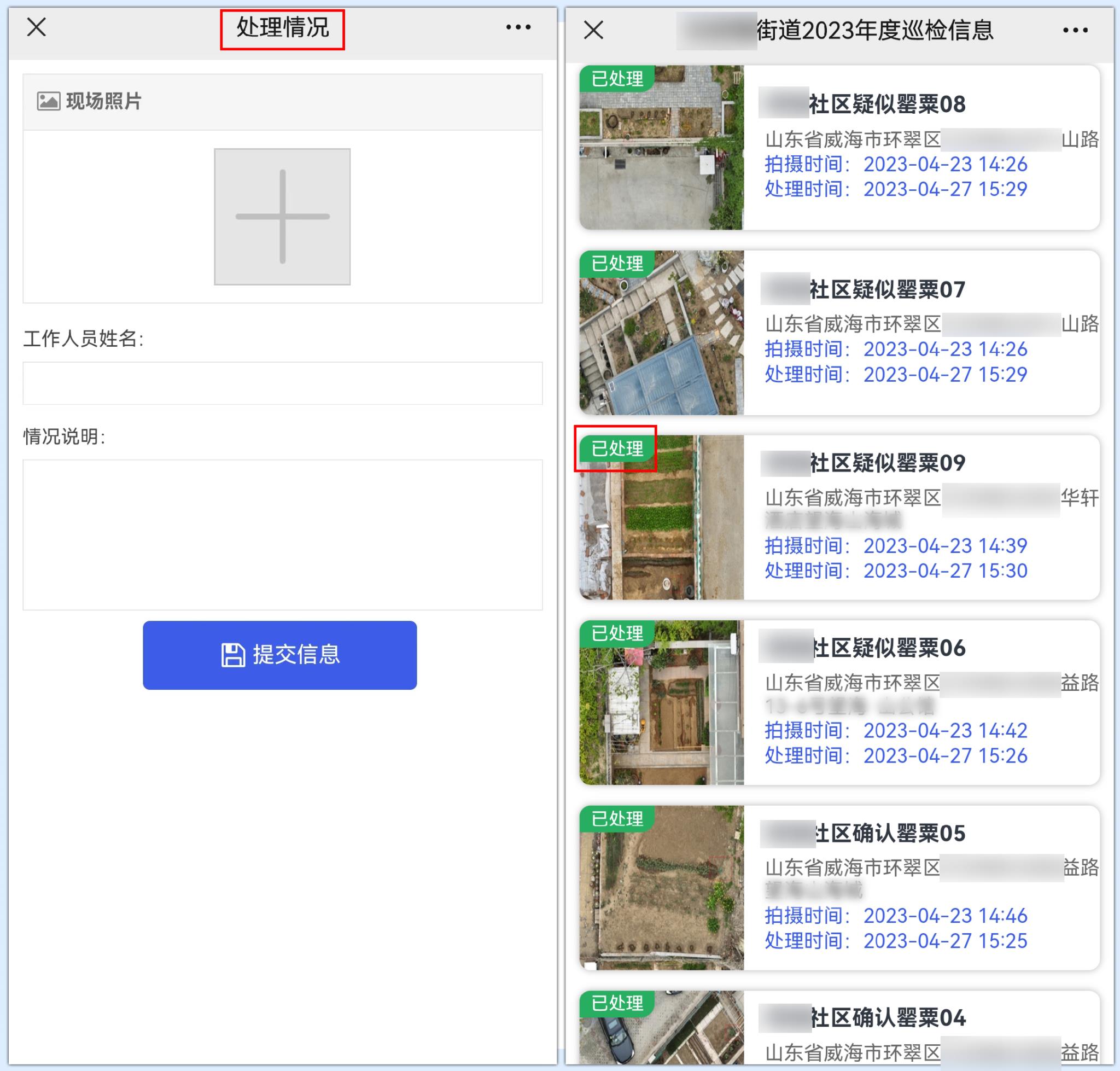
Task: Select the title 社区确认罂粟05
Action: [889, 833]
